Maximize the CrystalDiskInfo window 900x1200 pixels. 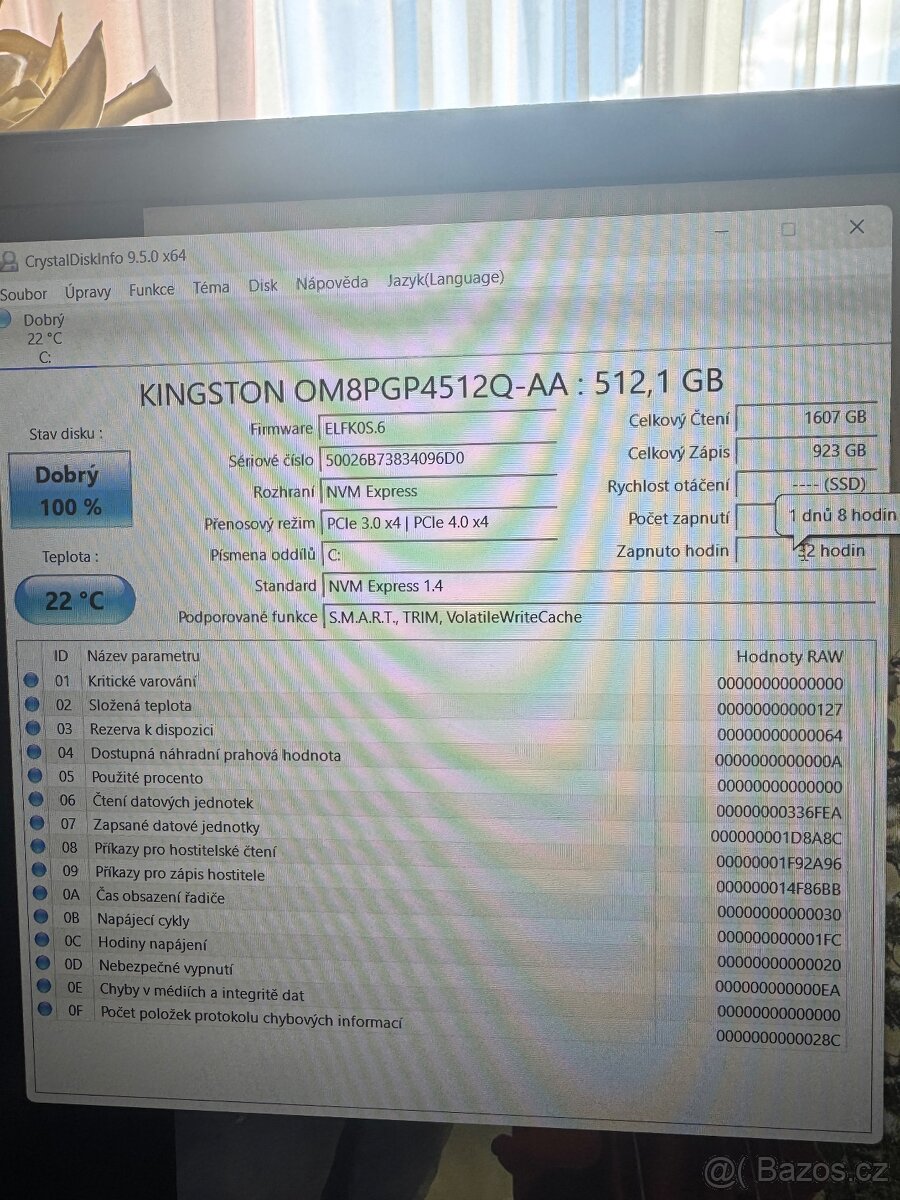pos(788,229)
